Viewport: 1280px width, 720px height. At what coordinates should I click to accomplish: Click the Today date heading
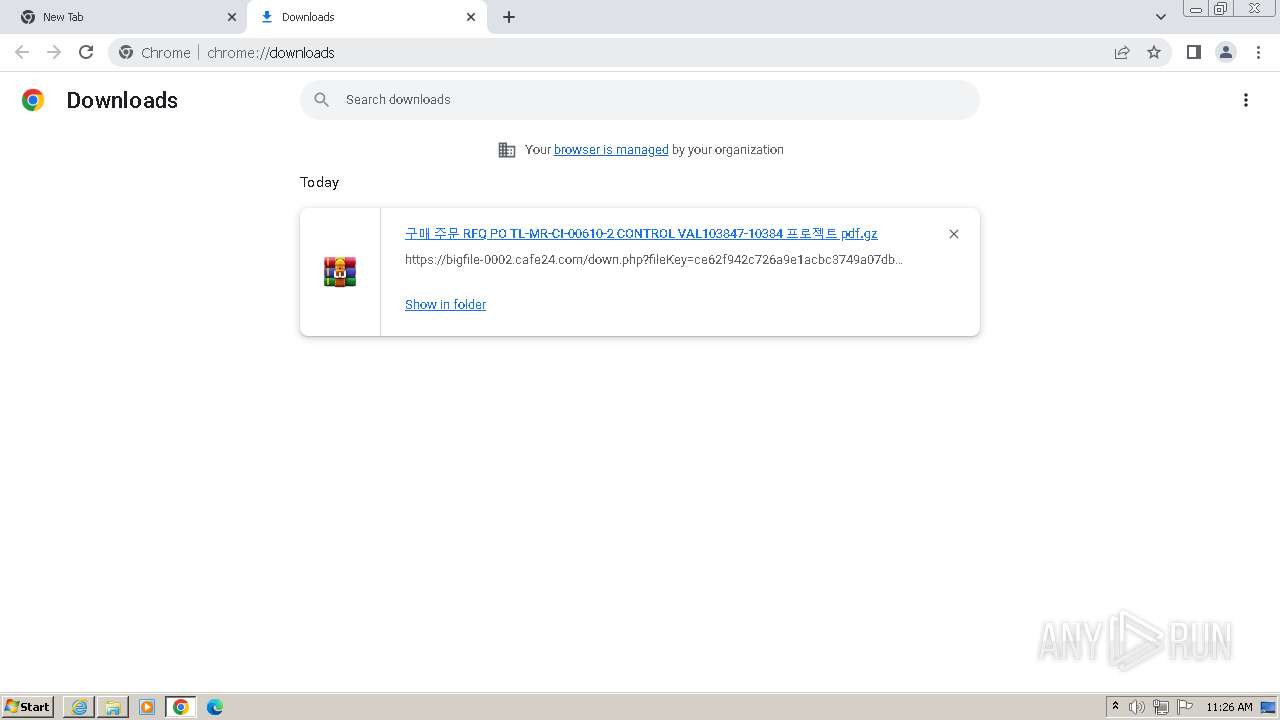(319, 182)
